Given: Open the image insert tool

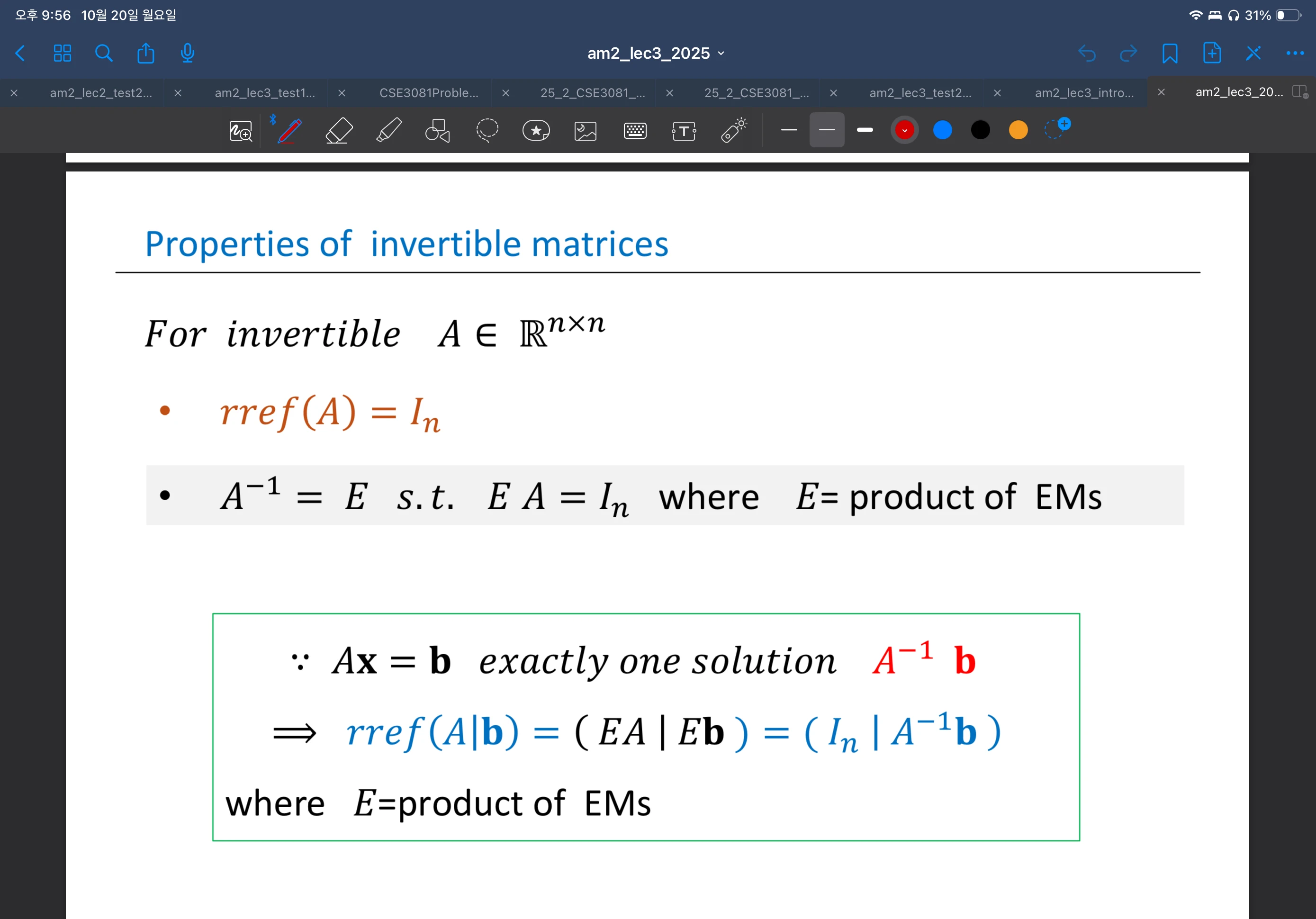Looking at the screenshot, I should coord(585,131).
